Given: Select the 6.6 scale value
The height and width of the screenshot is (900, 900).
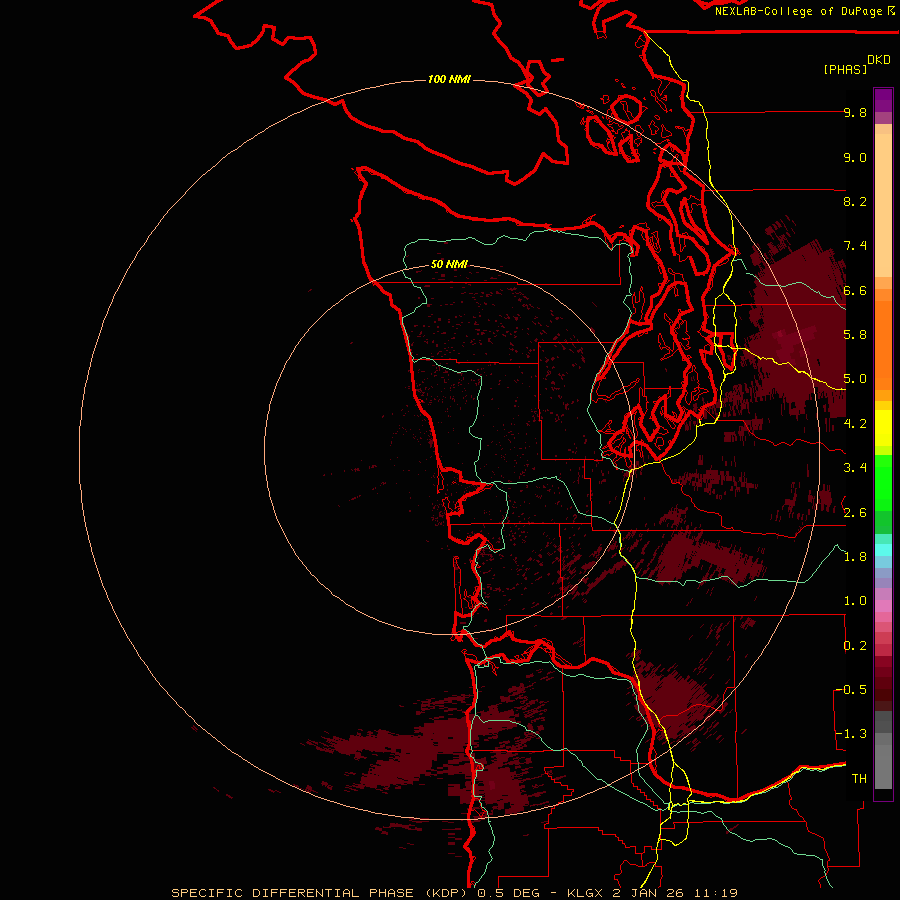Looking at the screenshot, I should click(x=855, y=291).
